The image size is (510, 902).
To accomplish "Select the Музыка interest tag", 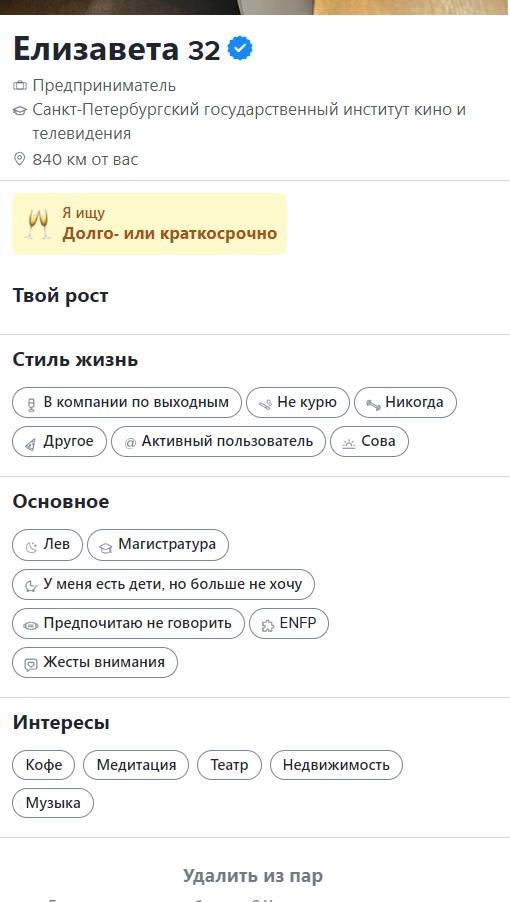I will [x=53, y=803].
